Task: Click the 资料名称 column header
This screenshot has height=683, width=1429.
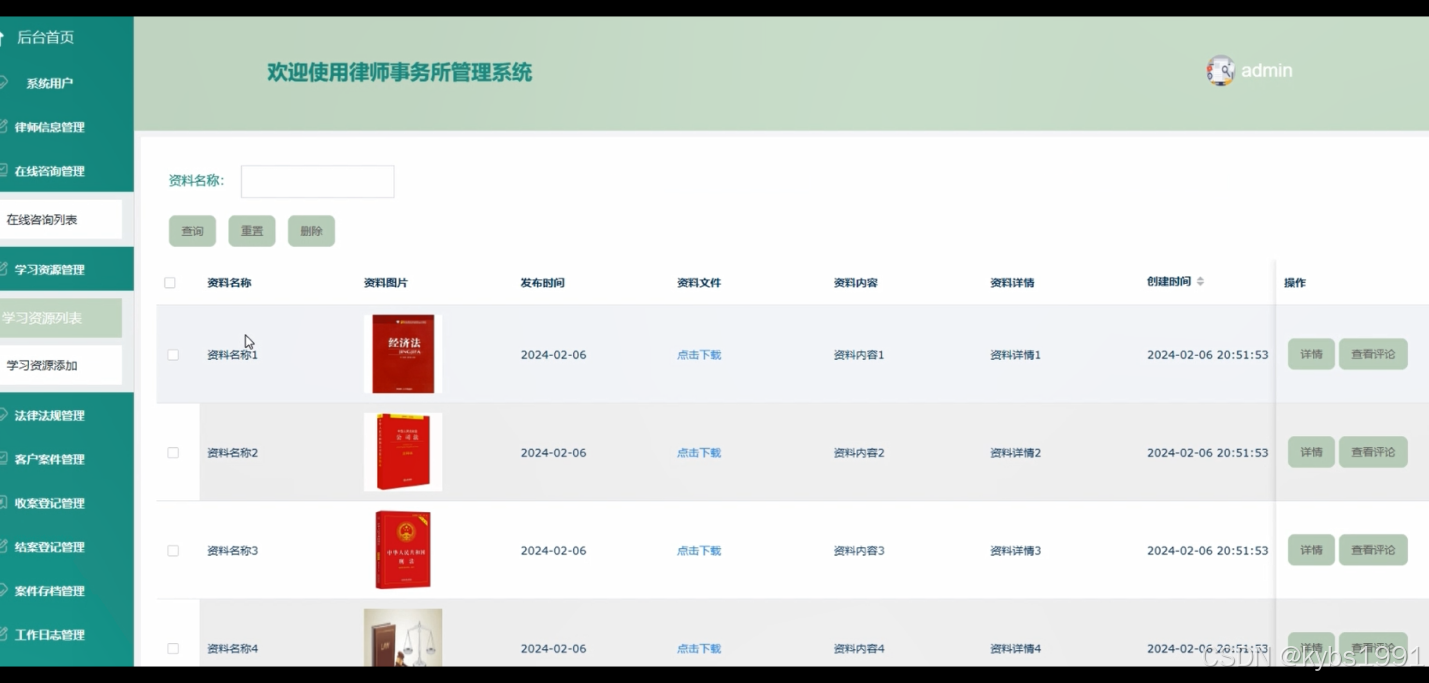Action: (229, 283)
